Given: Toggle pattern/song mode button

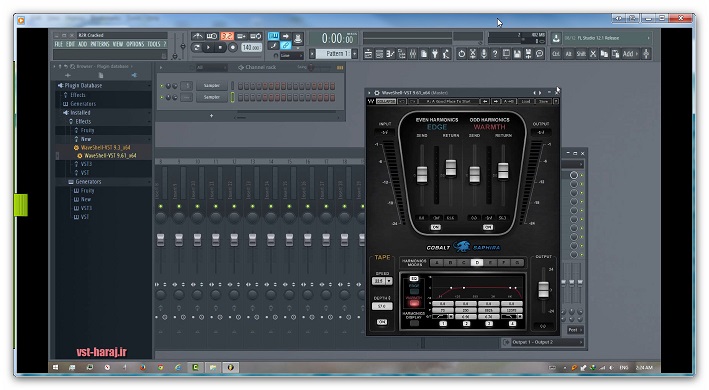Looking at the screenshot, I should click(x=197, y=47).
